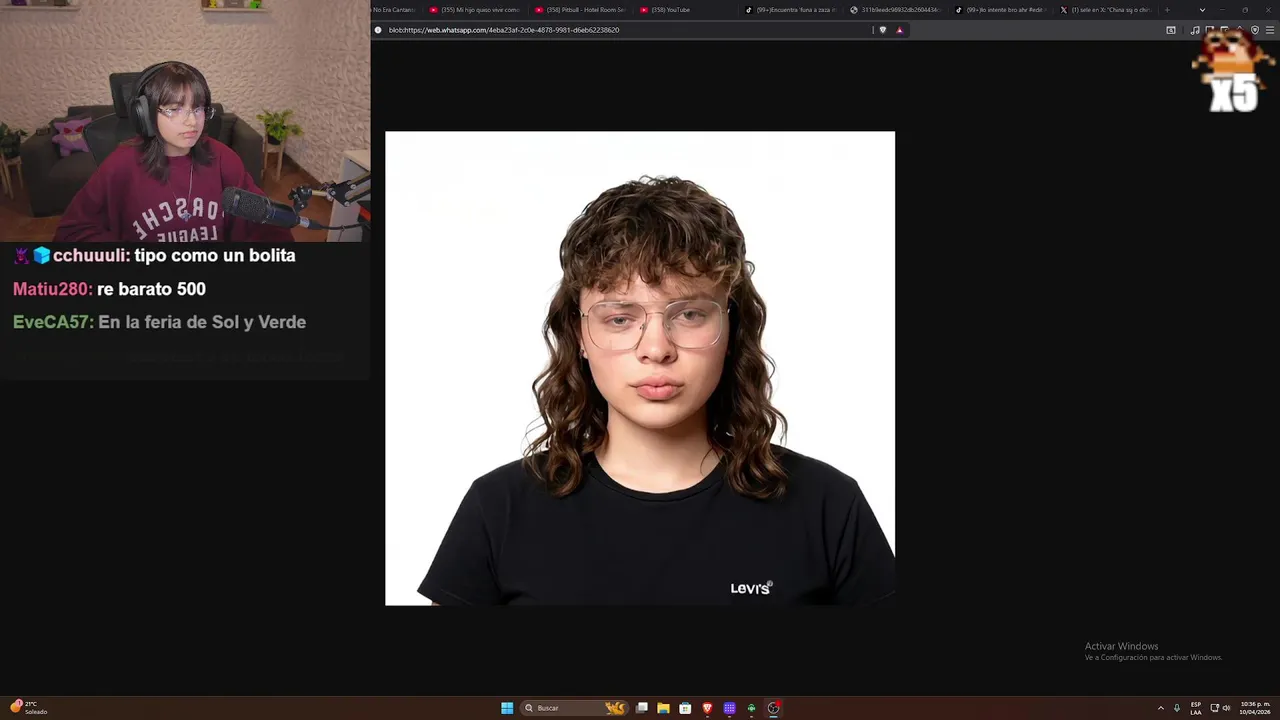Open the volume speaker tray icon
This screenshot has width=1280, height=720.
click(1227, 708)
